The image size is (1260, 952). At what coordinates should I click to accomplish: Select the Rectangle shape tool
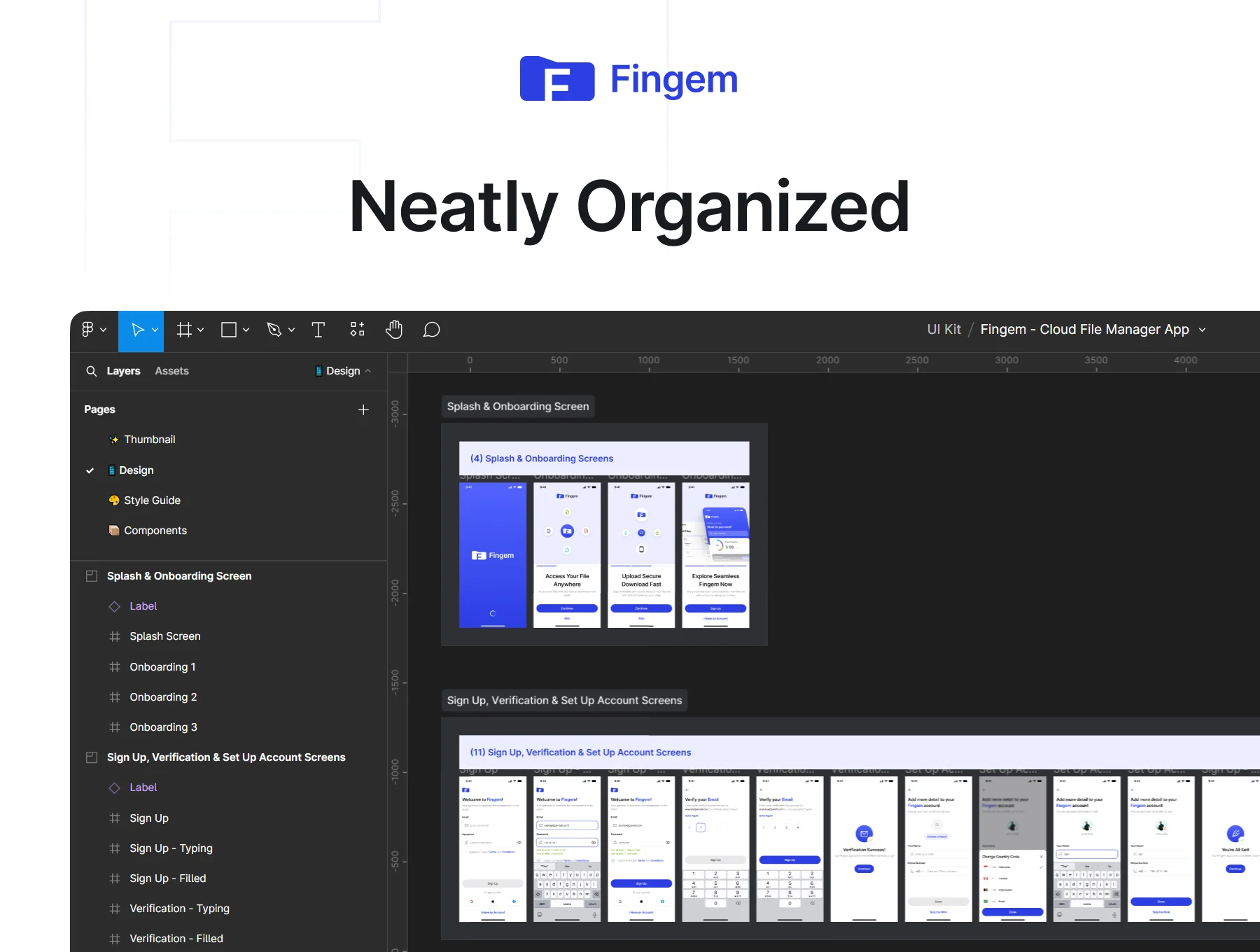(x=229, y=330)
